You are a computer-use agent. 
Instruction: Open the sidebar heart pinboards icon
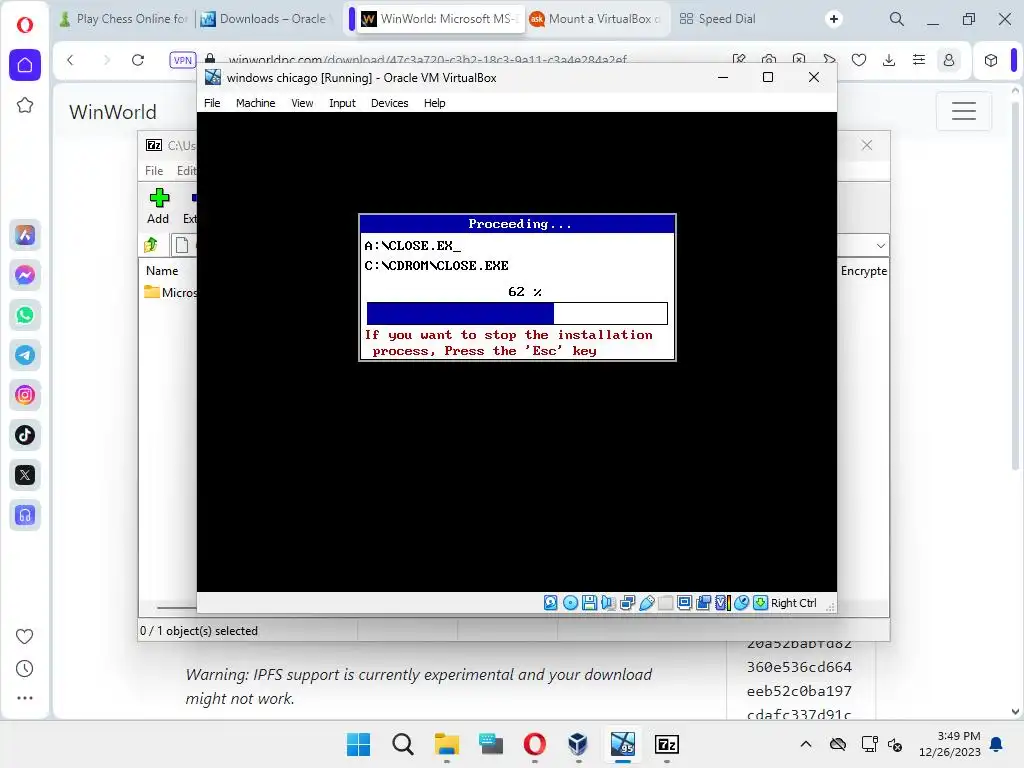point(24,636)
